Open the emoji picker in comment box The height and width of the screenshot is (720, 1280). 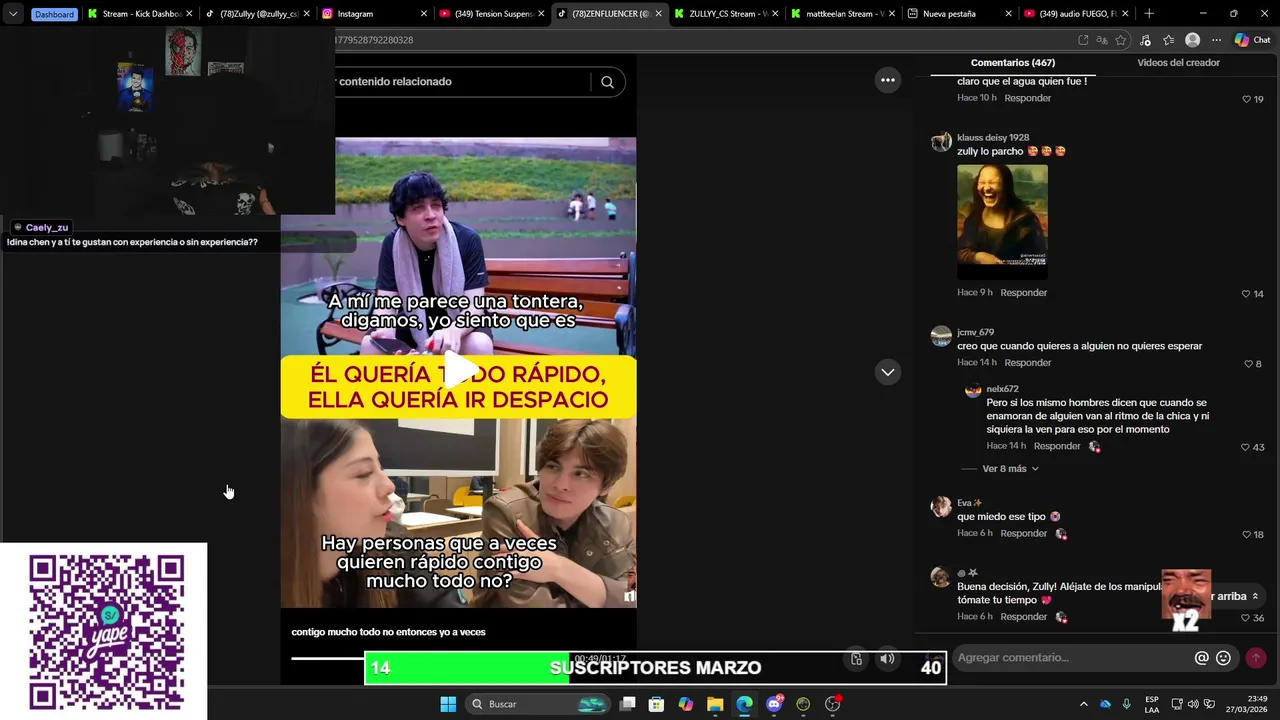pyautogui.click(x=1223, y=658)
